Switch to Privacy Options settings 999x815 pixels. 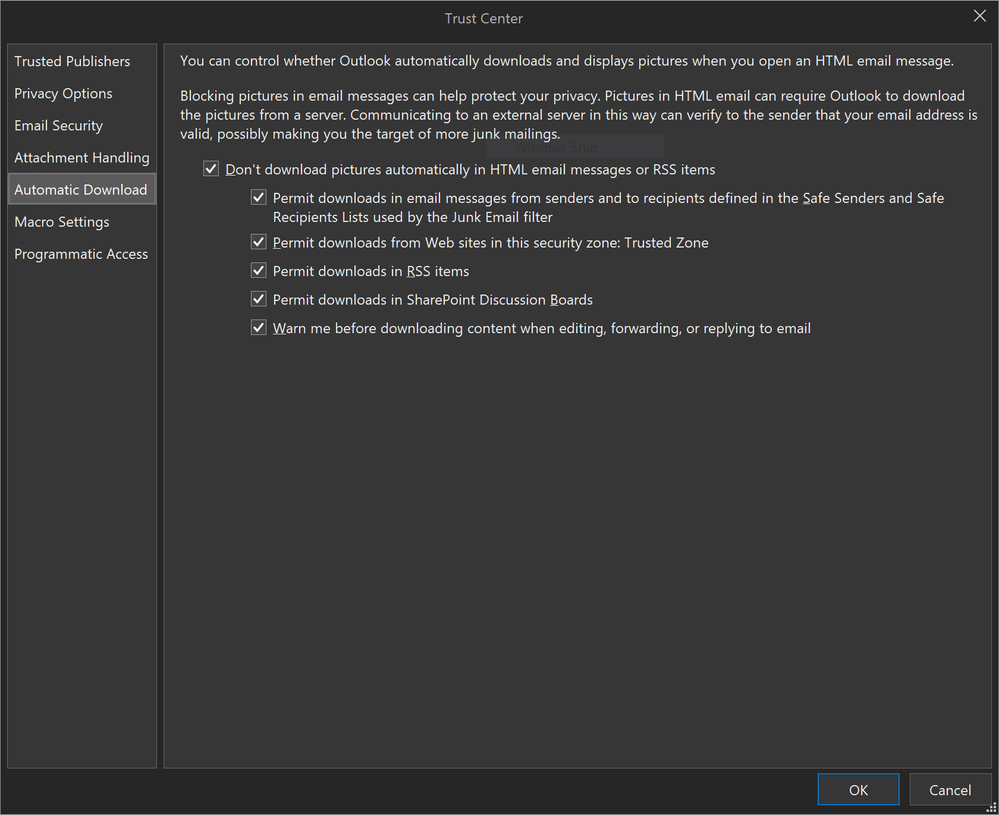point(61,93)
